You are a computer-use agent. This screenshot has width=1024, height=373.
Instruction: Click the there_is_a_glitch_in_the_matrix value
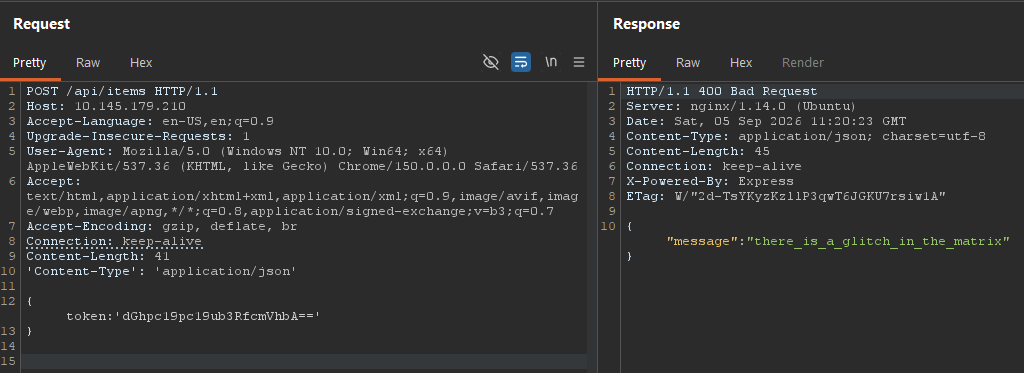coord(878,241)
